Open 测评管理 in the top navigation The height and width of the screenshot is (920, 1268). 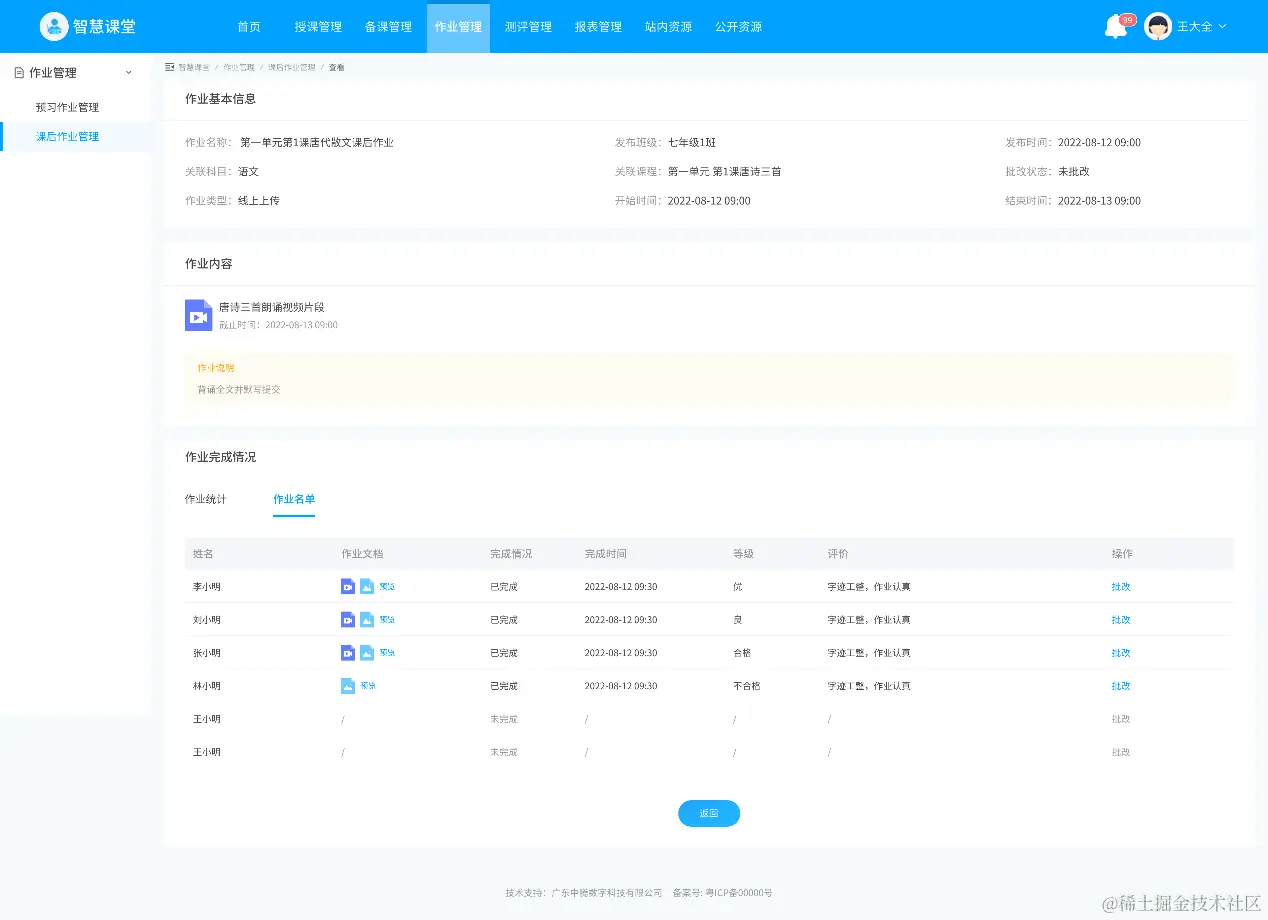[528, 27]
